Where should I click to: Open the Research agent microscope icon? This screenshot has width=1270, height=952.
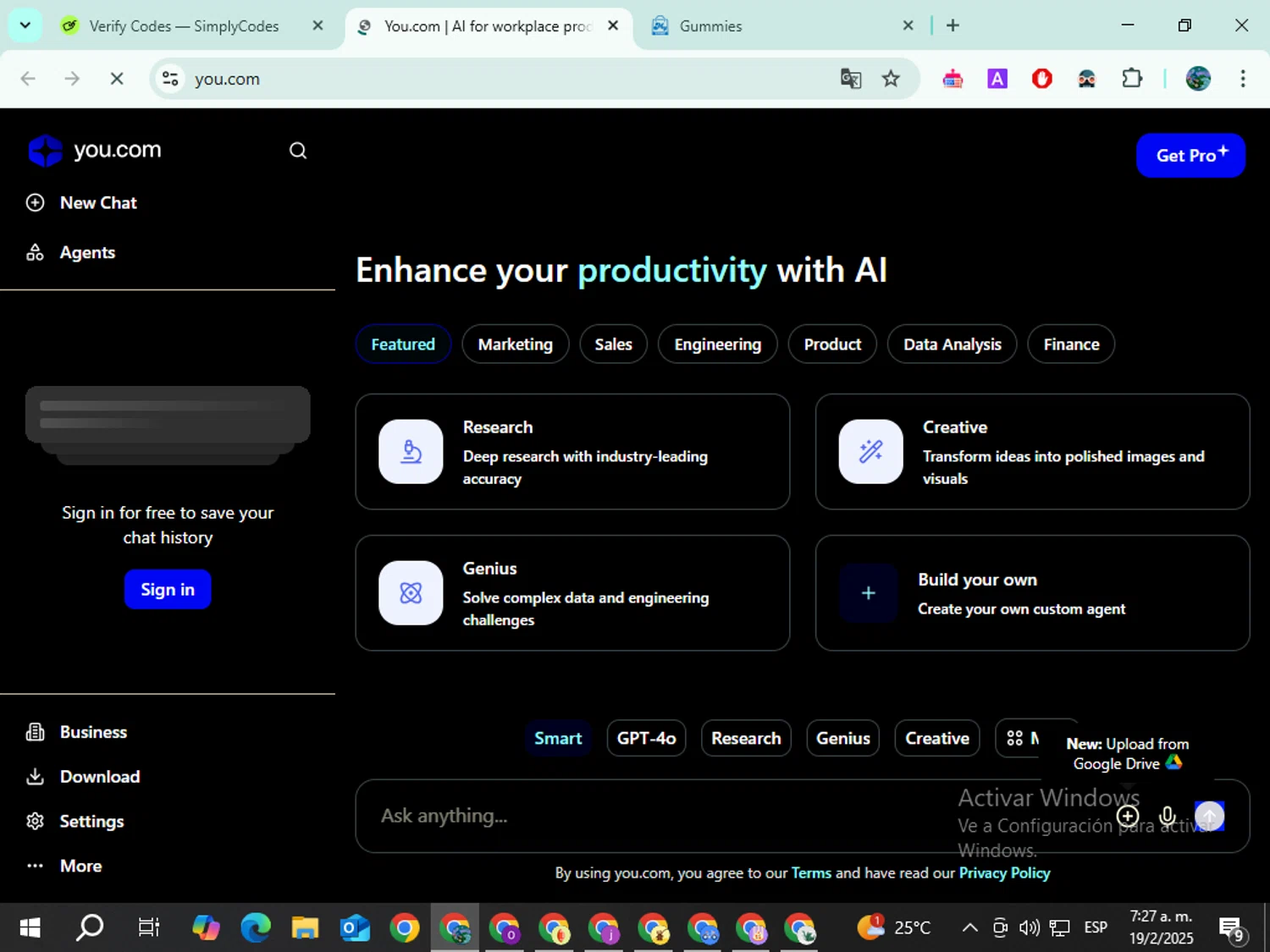[411, 452]
